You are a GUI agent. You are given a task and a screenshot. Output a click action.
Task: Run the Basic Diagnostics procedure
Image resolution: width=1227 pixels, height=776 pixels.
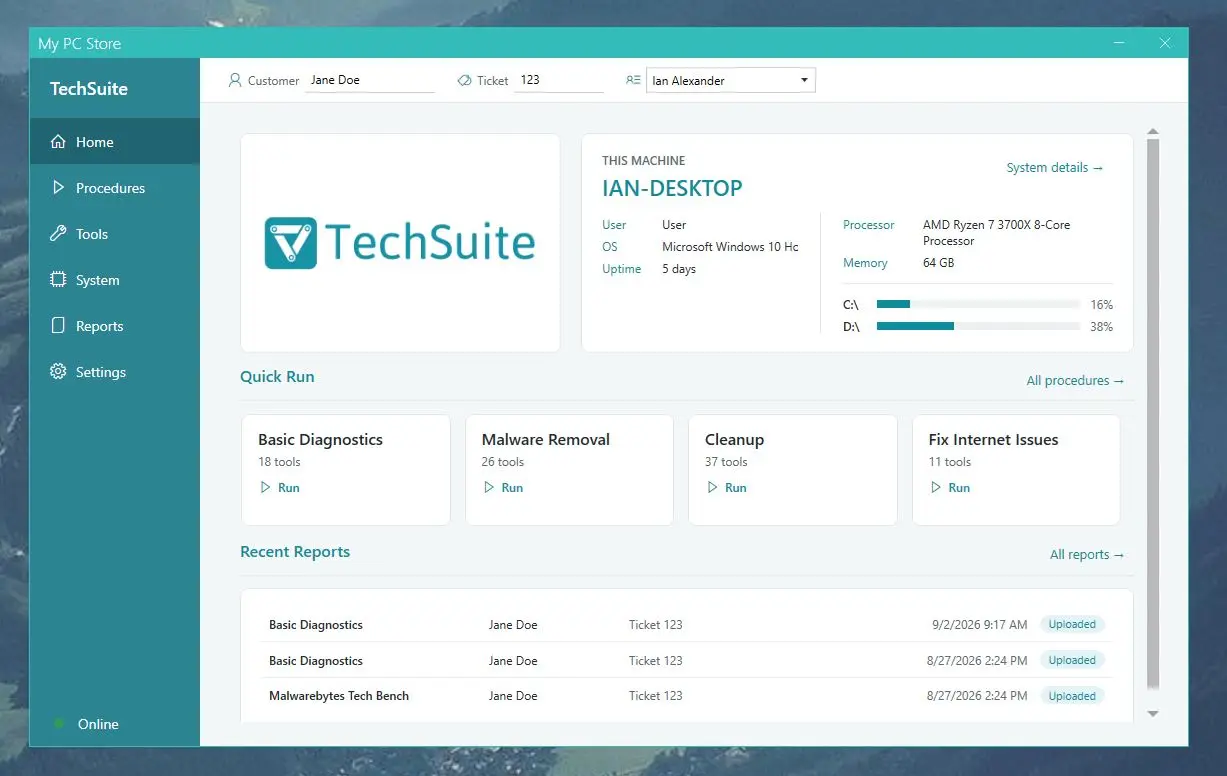tap(280, 488)
